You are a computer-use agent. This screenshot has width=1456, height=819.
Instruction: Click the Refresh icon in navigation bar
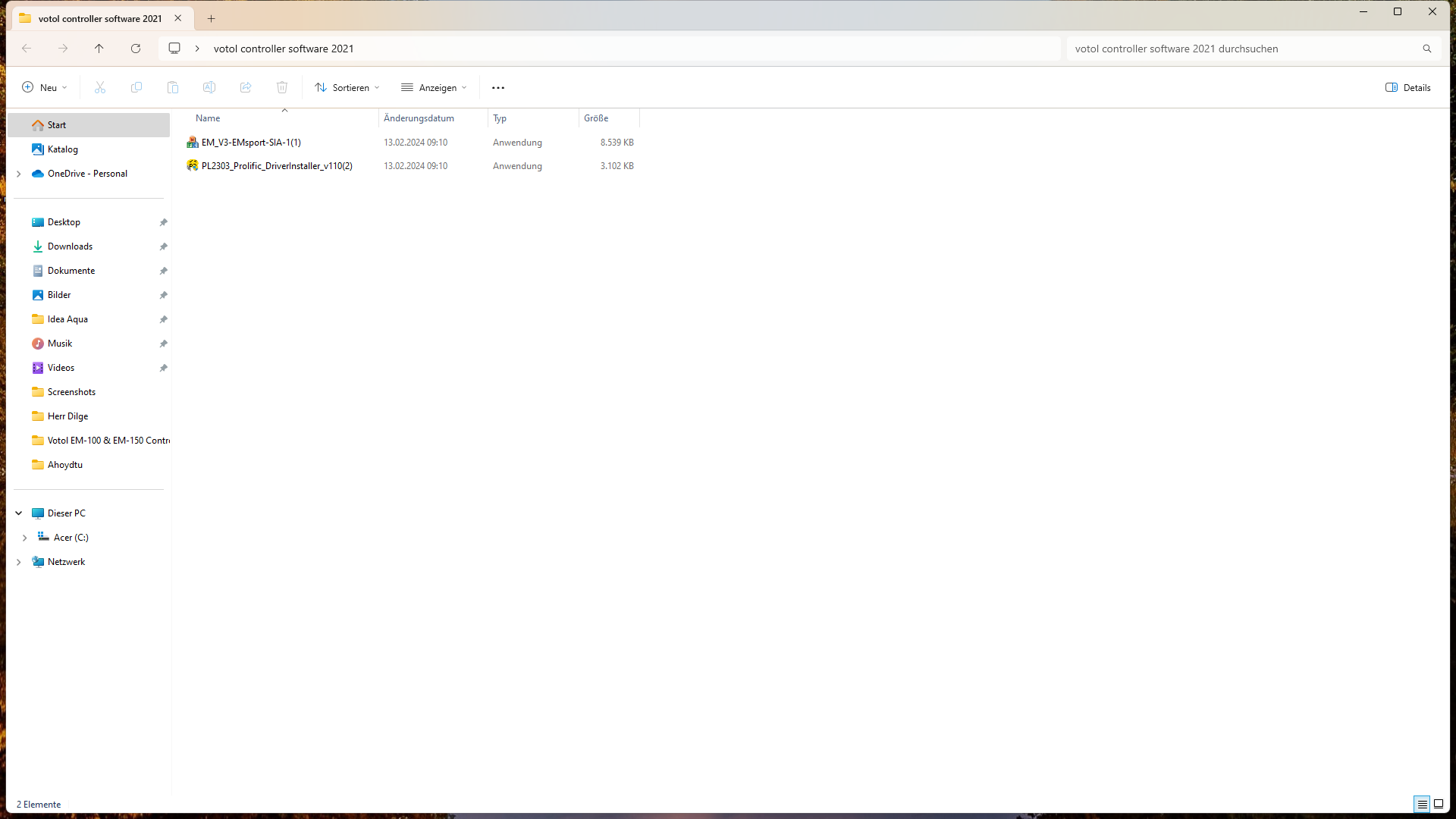pos(136,49)
